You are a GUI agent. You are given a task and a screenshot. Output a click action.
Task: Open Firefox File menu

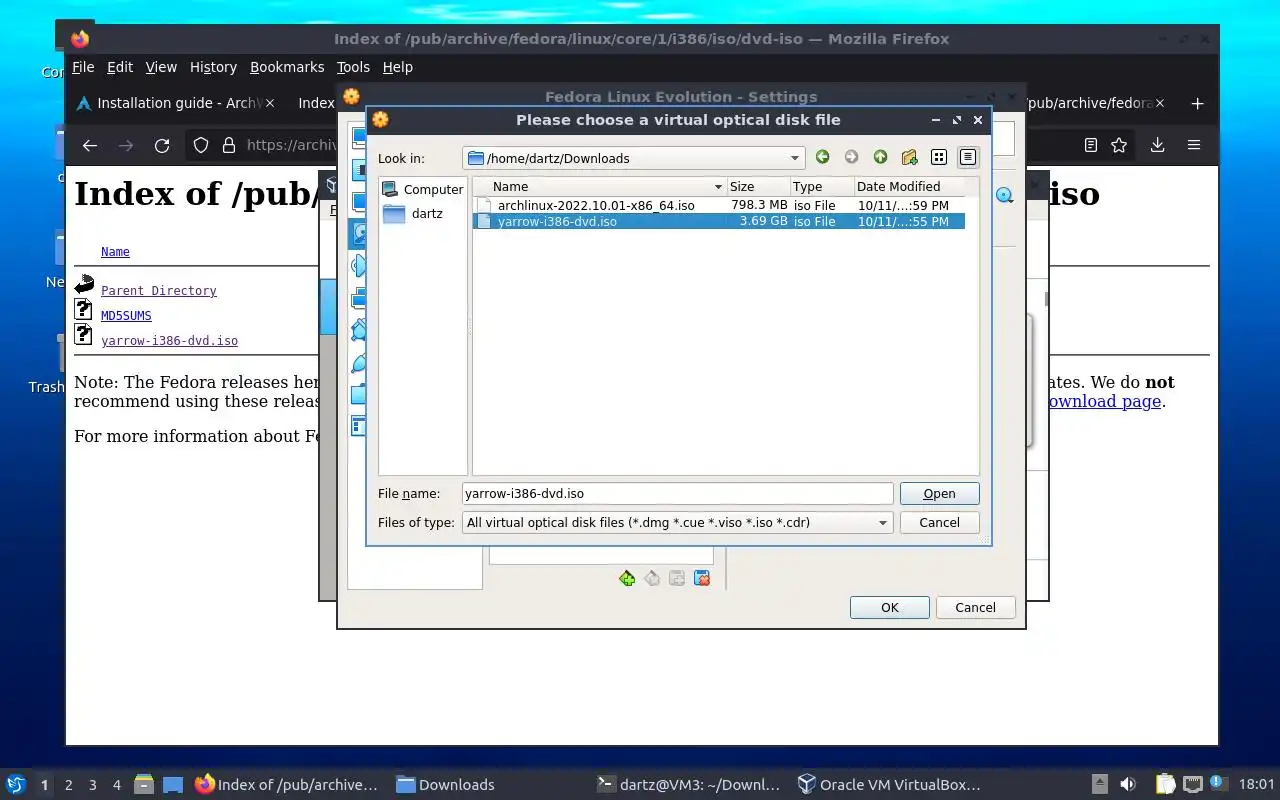[x=83, y=67]
